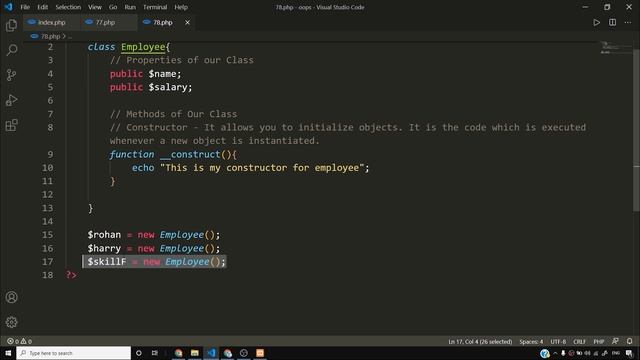Open the Accounts menu icon
This screenshot has width=640, height=360.
[11, 297]
